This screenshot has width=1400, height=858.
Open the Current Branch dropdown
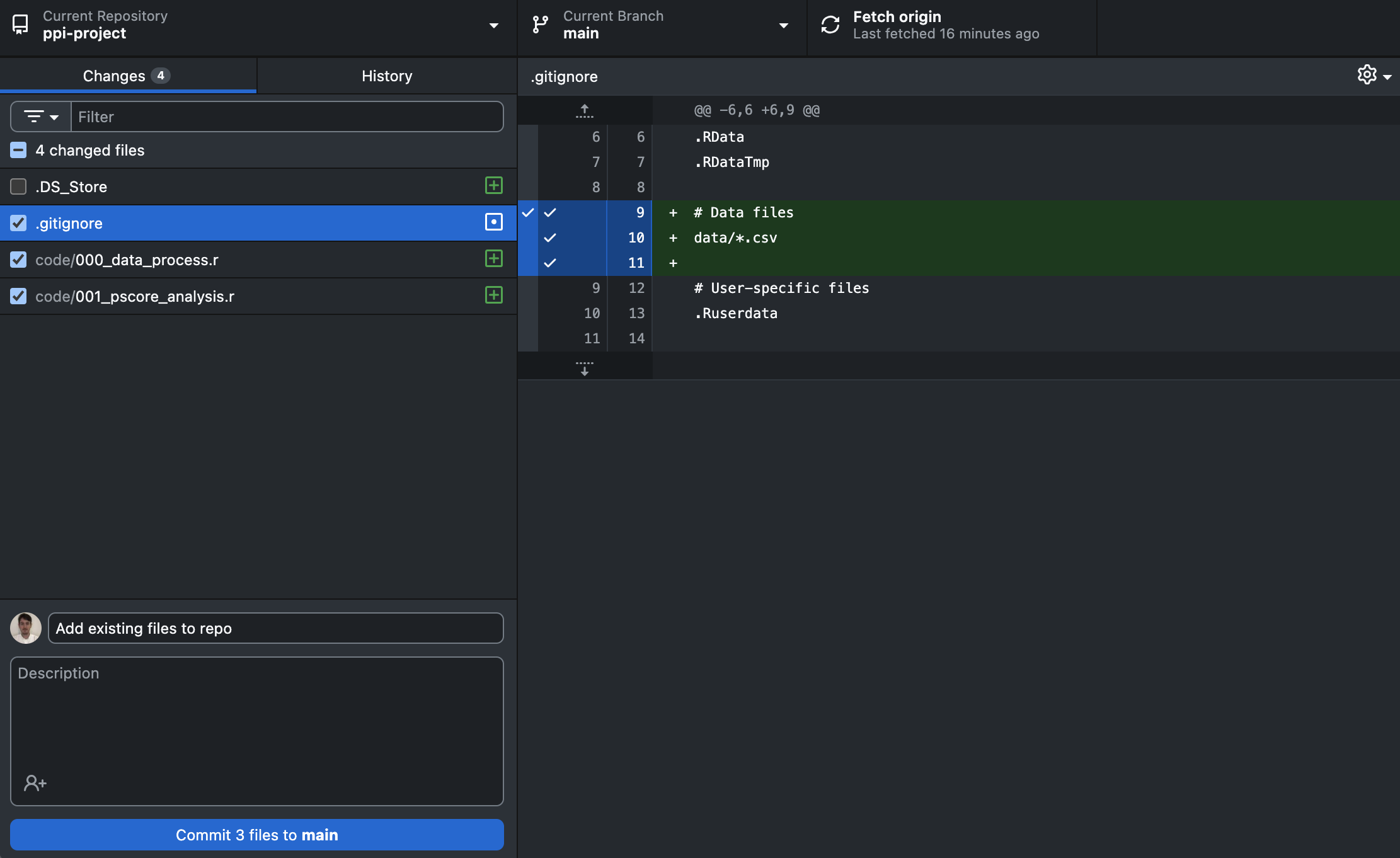coord(662,25)
